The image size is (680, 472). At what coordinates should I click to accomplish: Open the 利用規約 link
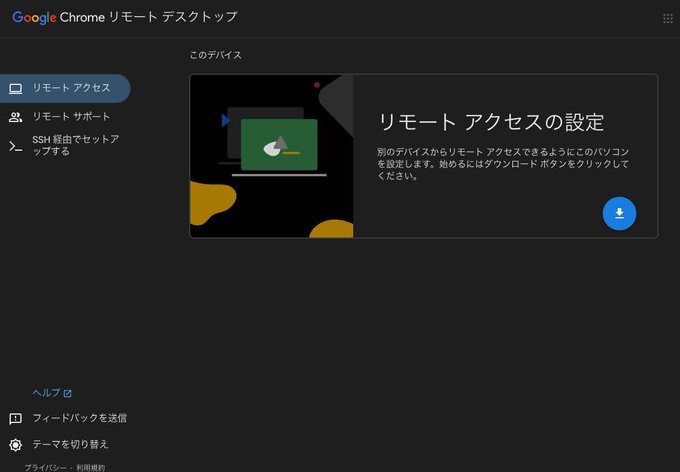click(x=91, y=468)
